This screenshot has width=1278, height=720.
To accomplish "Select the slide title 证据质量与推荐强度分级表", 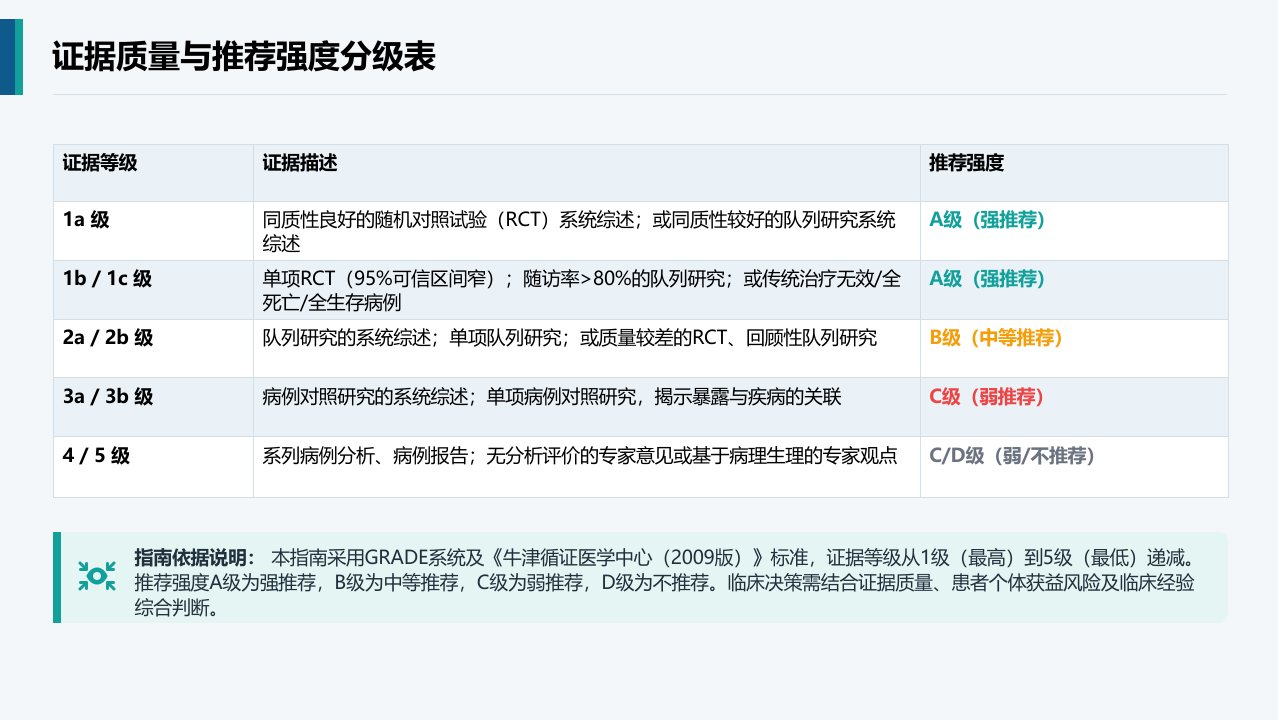I will pos(244,58).
